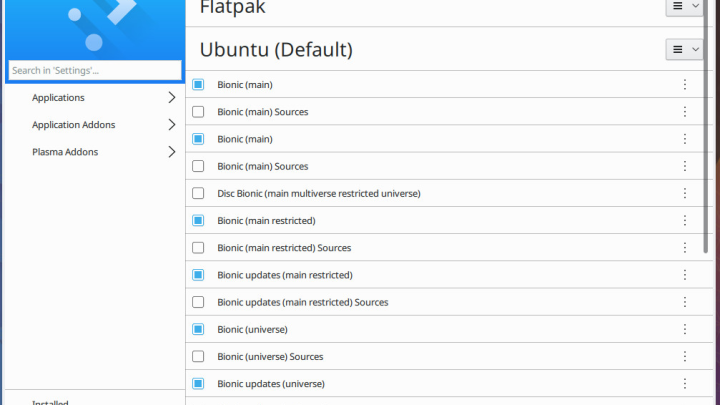Expand the Application Addons chevron arrow
The width and height of the screenshot is (720, 405).
click(x=171, y=124)
